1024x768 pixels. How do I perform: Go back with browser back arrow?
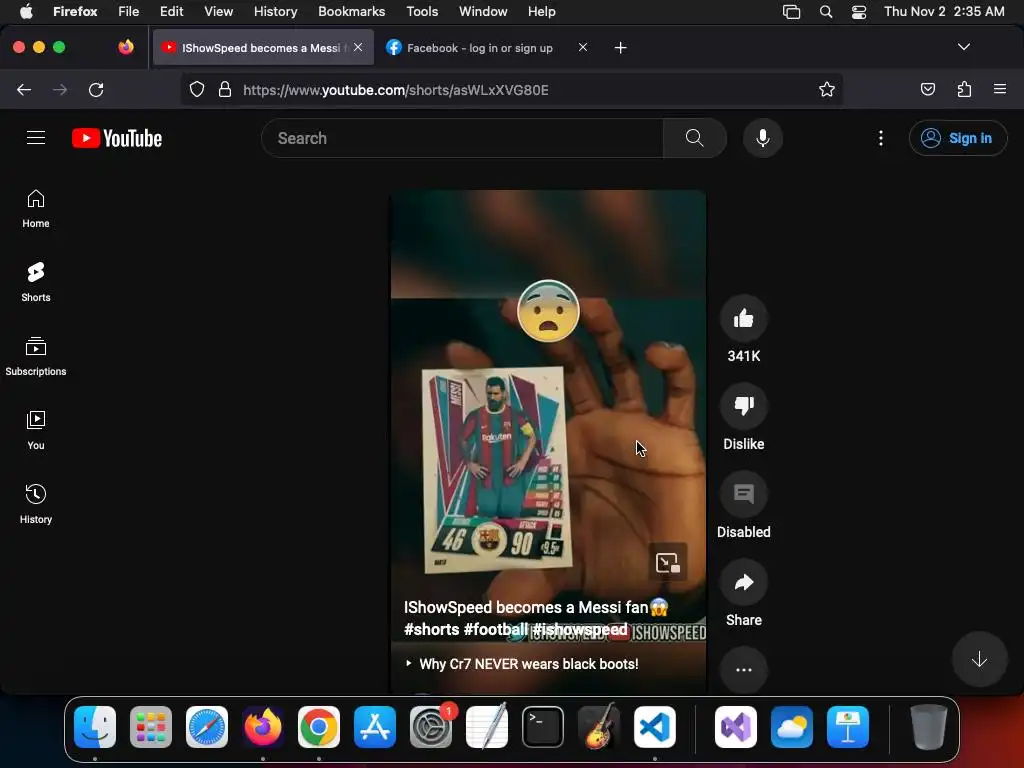pyautogui.click(x=24, y=89)
